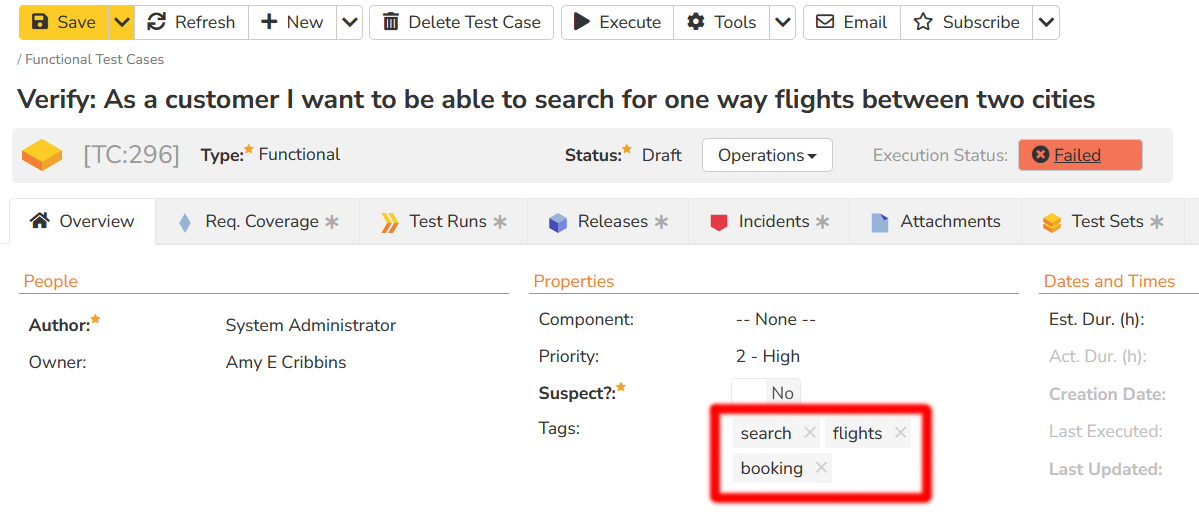This screenshot has width=1199, height=514.
Task: Click the People section header
Action: click(50, 281)
